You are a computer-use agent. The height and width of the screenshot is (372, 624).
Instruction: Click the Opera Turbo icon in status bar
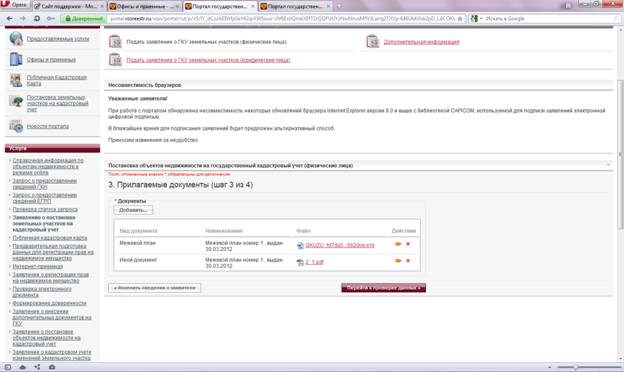pos(52,367)
